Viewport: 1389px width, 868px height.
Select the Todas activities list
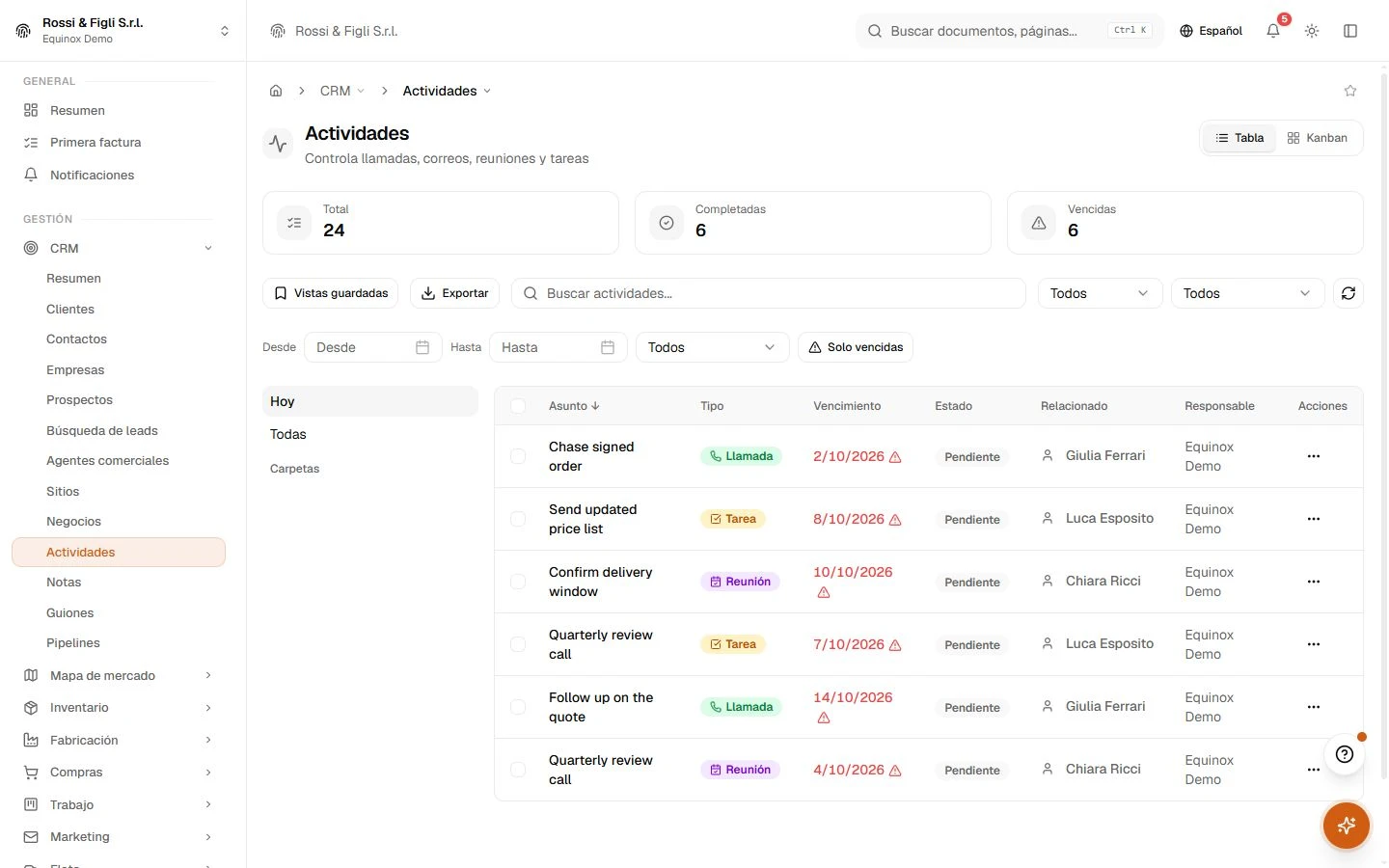click(x=370, y=434)
